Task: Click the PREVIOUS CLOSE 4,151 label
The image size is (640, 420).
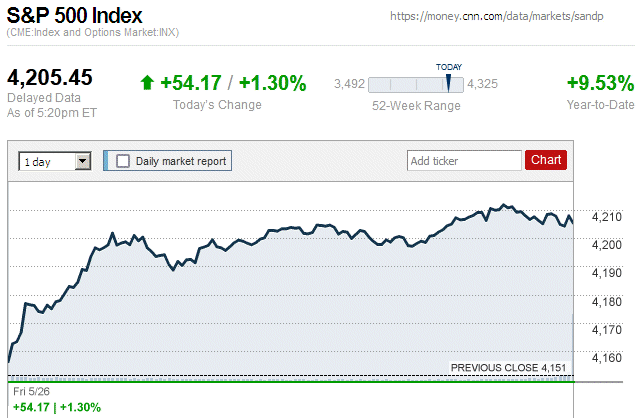Action: tap(508, 368)
